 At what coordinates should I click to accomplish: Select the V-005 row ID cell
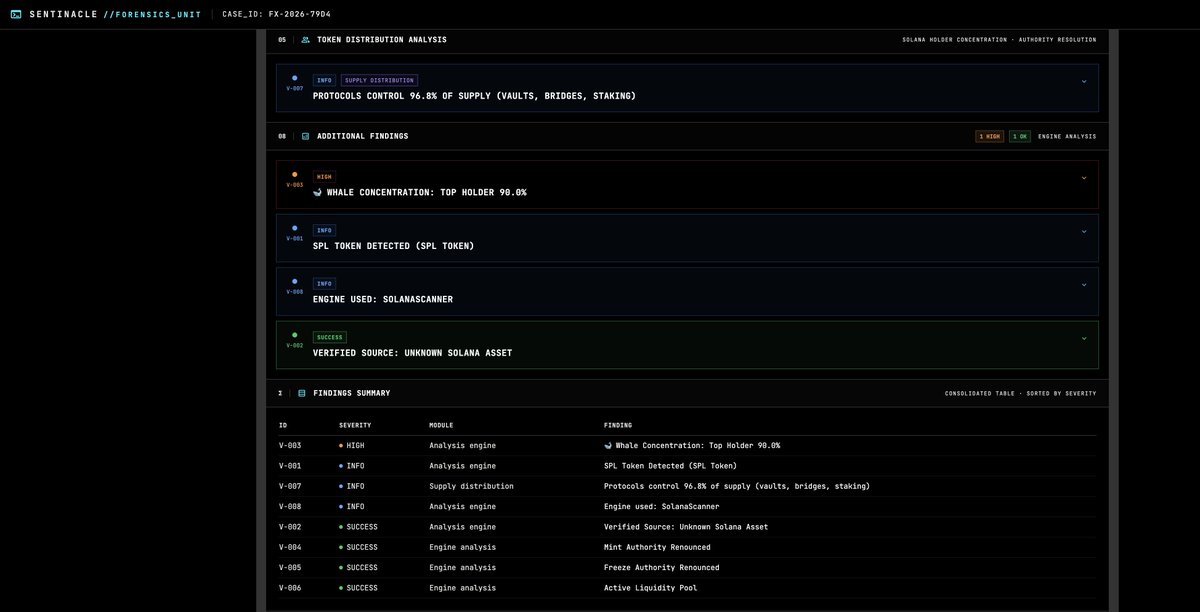click(x=290, y=568)
